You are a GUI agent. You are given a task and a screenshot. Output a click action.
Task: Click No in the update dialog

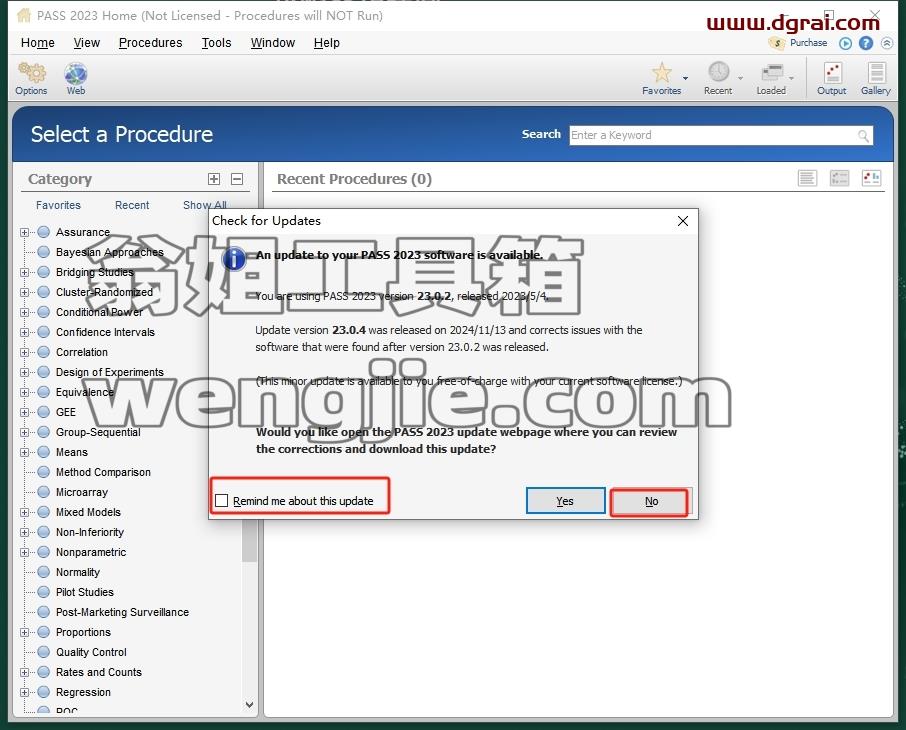[651, 501]
